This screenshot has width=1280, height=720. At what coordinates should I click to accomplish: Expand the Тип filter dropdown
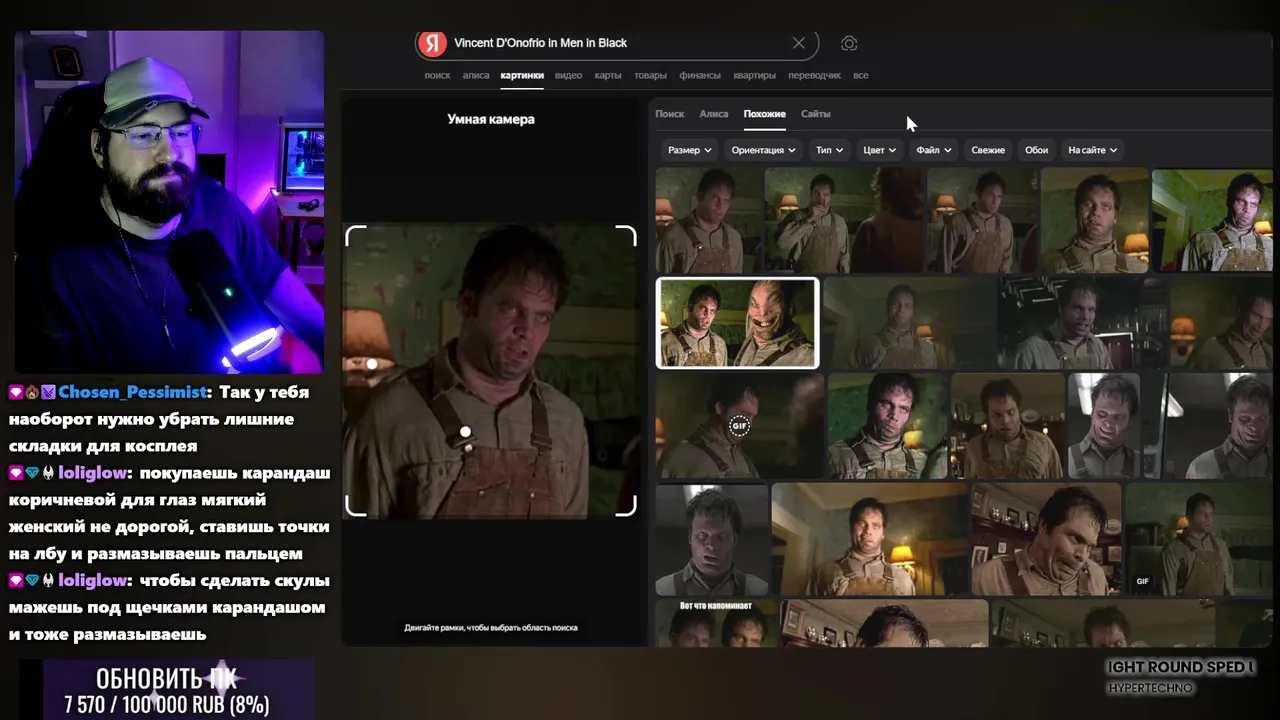point(829,150)
